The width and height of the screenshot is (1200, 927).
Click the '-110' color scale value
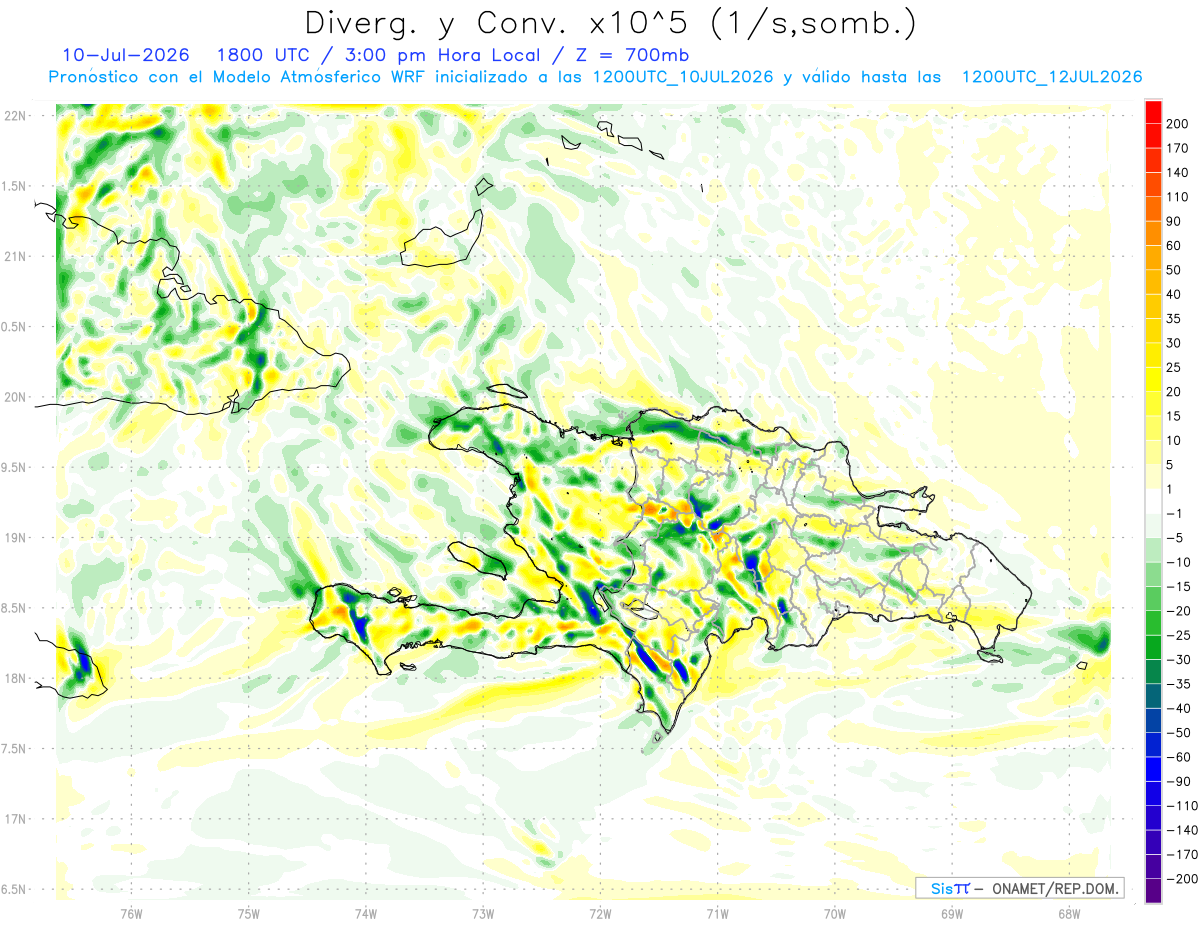pyautogui.click(x=1182, y=806)
